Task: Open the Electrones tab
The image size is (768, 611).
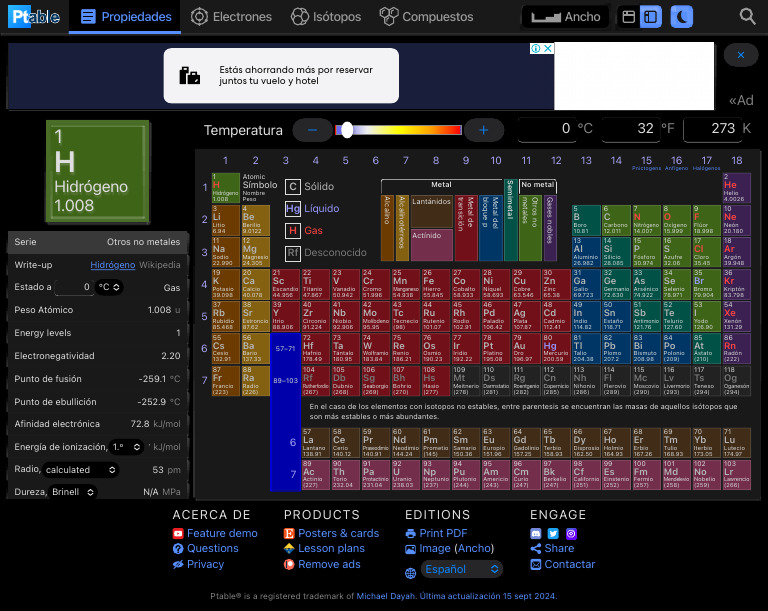Action: (231, 17)
